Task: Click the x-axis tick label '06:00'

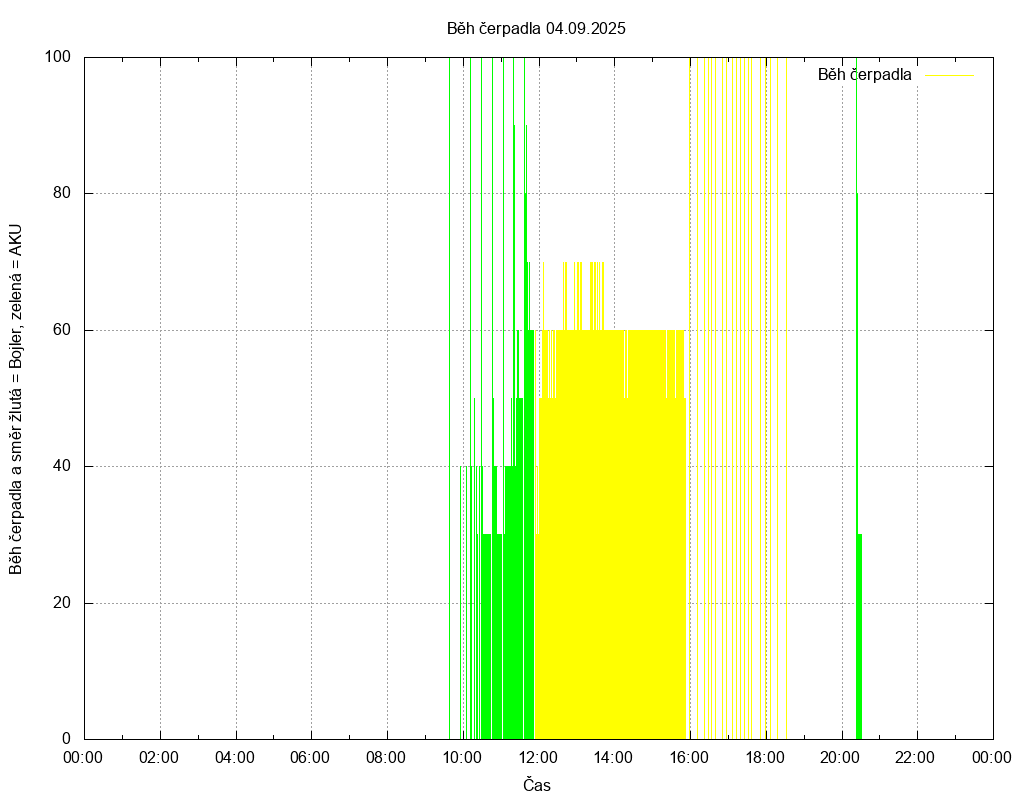Action: [310, 758]
